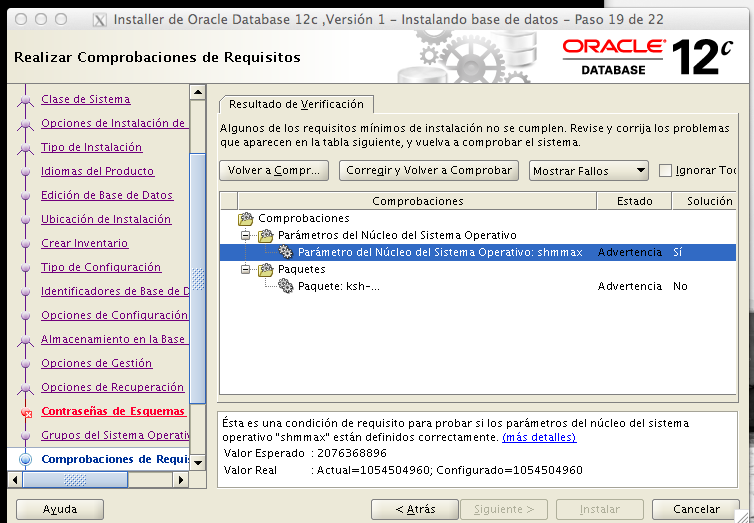Open the Contraseñas de Esquemas step

pos(113,412)
